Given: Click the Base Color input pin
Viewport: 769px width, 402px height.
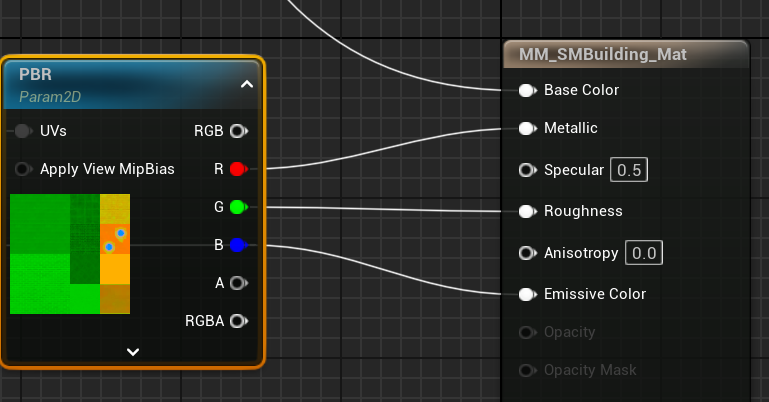Looking at the screenshot, I should pos(528,90).
